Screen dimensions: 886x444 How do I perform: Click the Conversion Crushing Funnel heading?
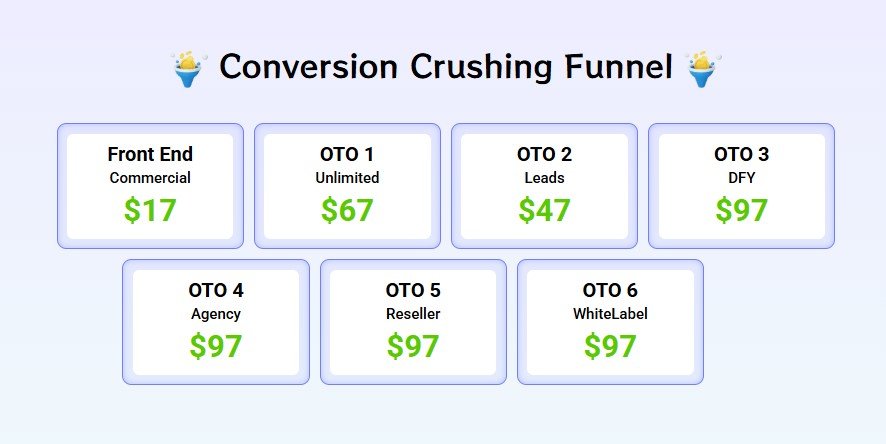[444, 68]
